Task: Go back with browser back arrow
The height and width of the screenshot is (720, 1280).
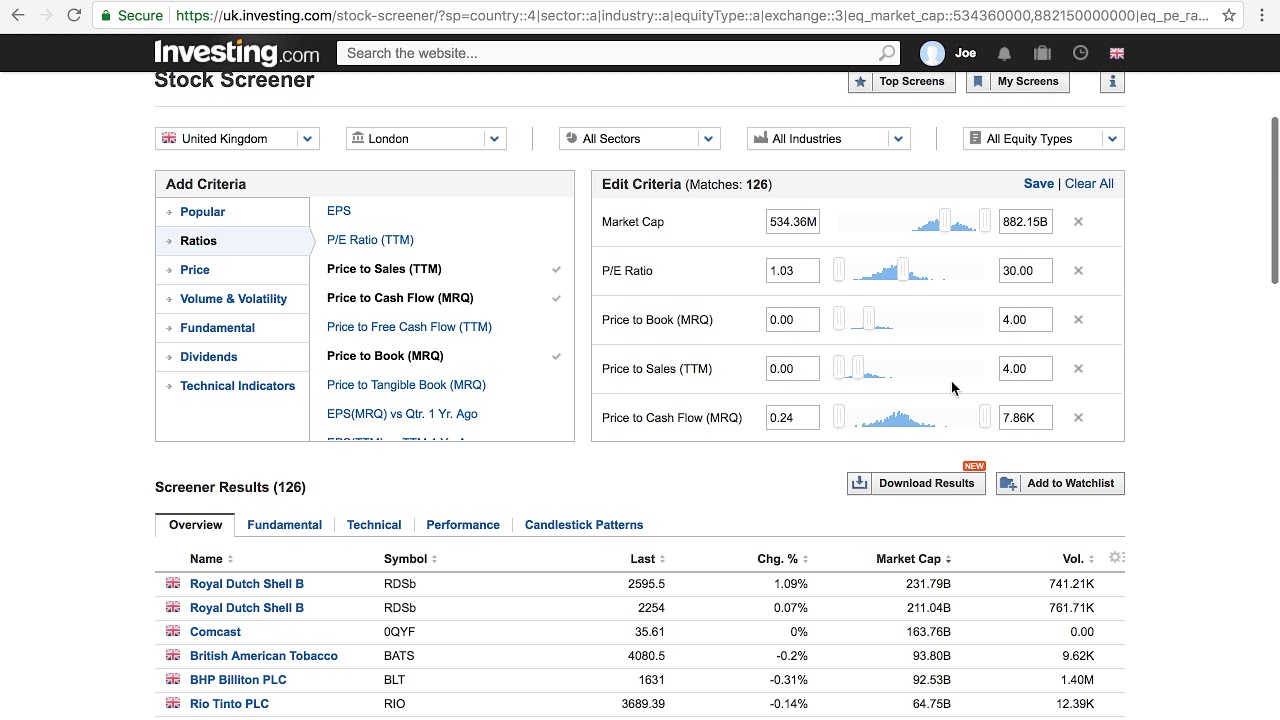Action: tap(18, 15)
